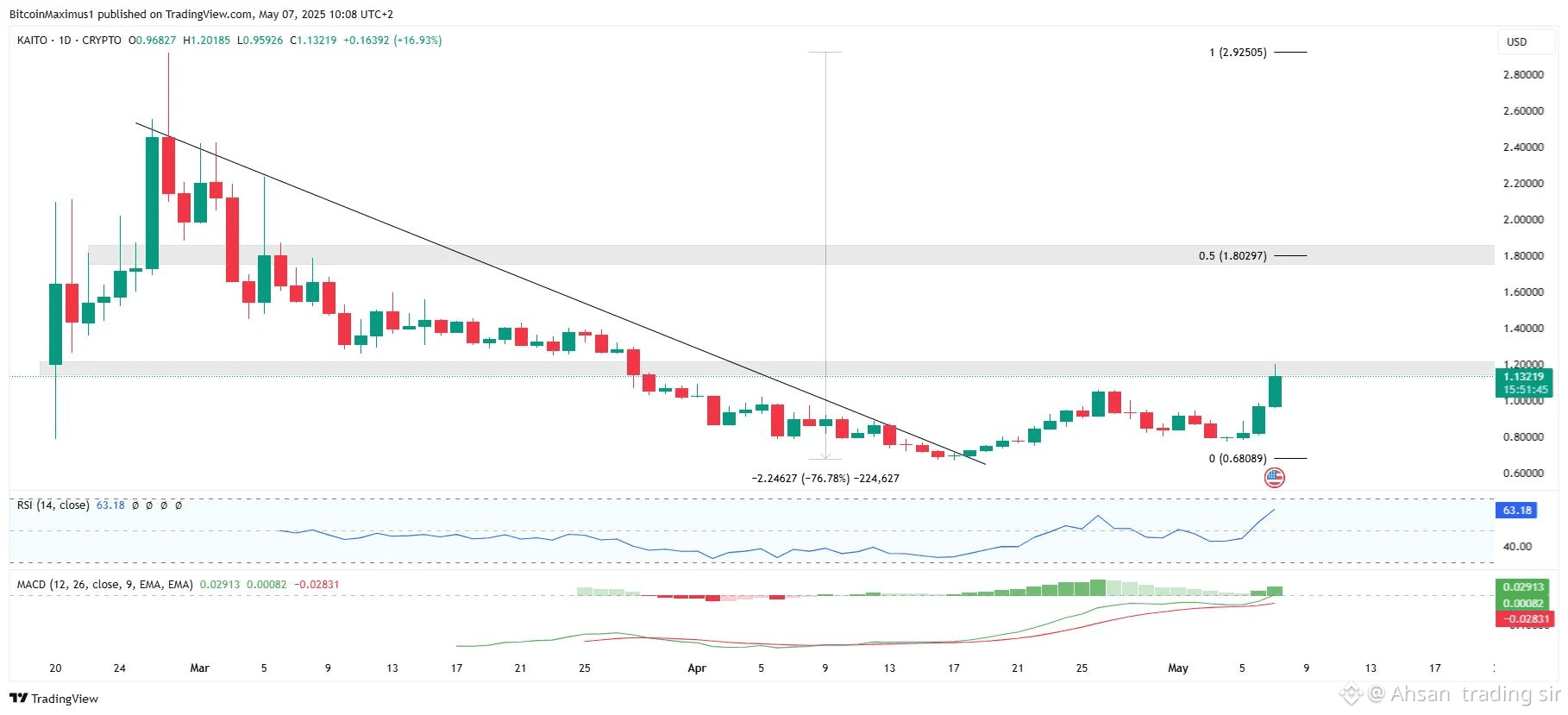
Task: Click the MACD (12, 26, close, 9, EMA, EMA) title
Action: tap(105, 585)
